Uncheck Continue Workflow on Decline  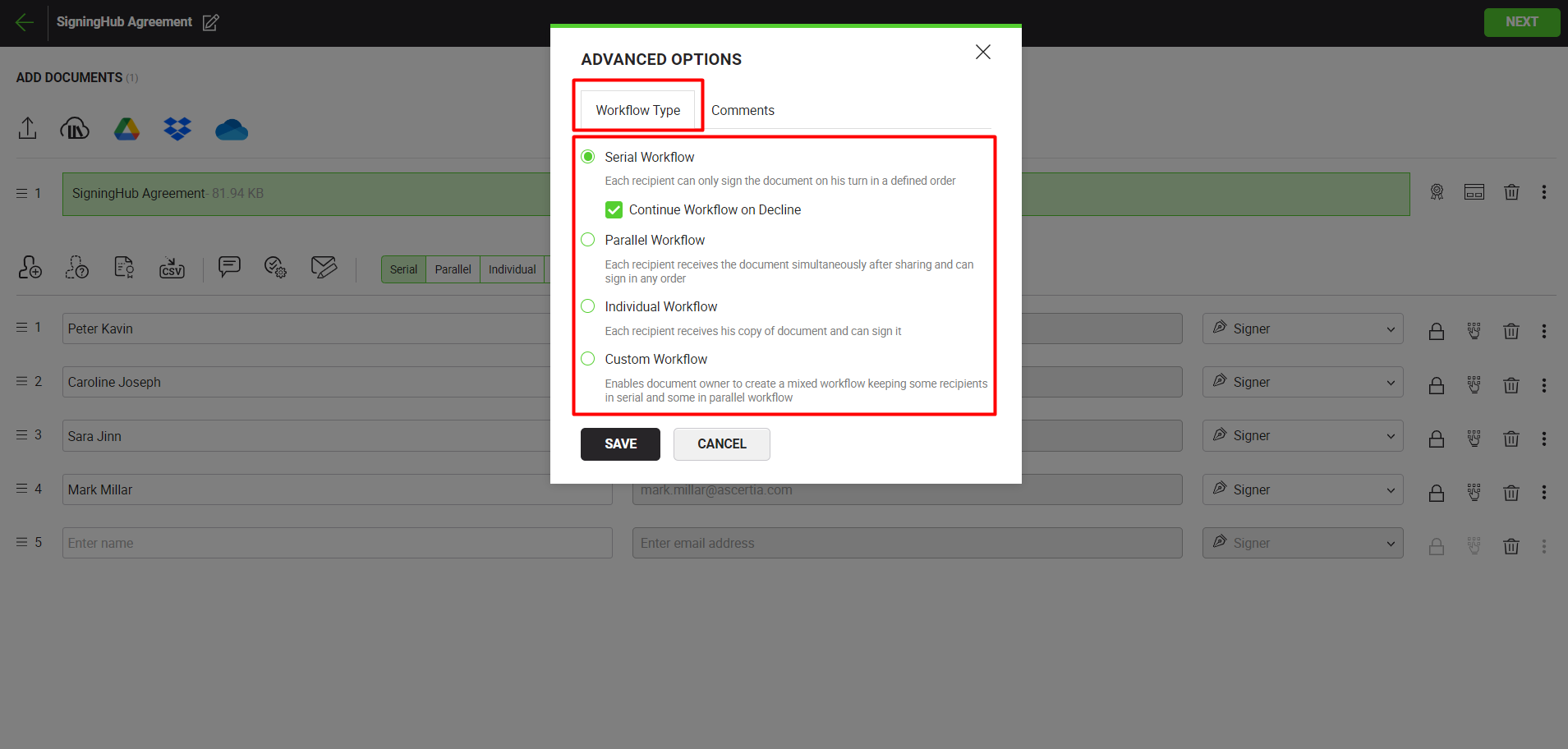(614, 209)
